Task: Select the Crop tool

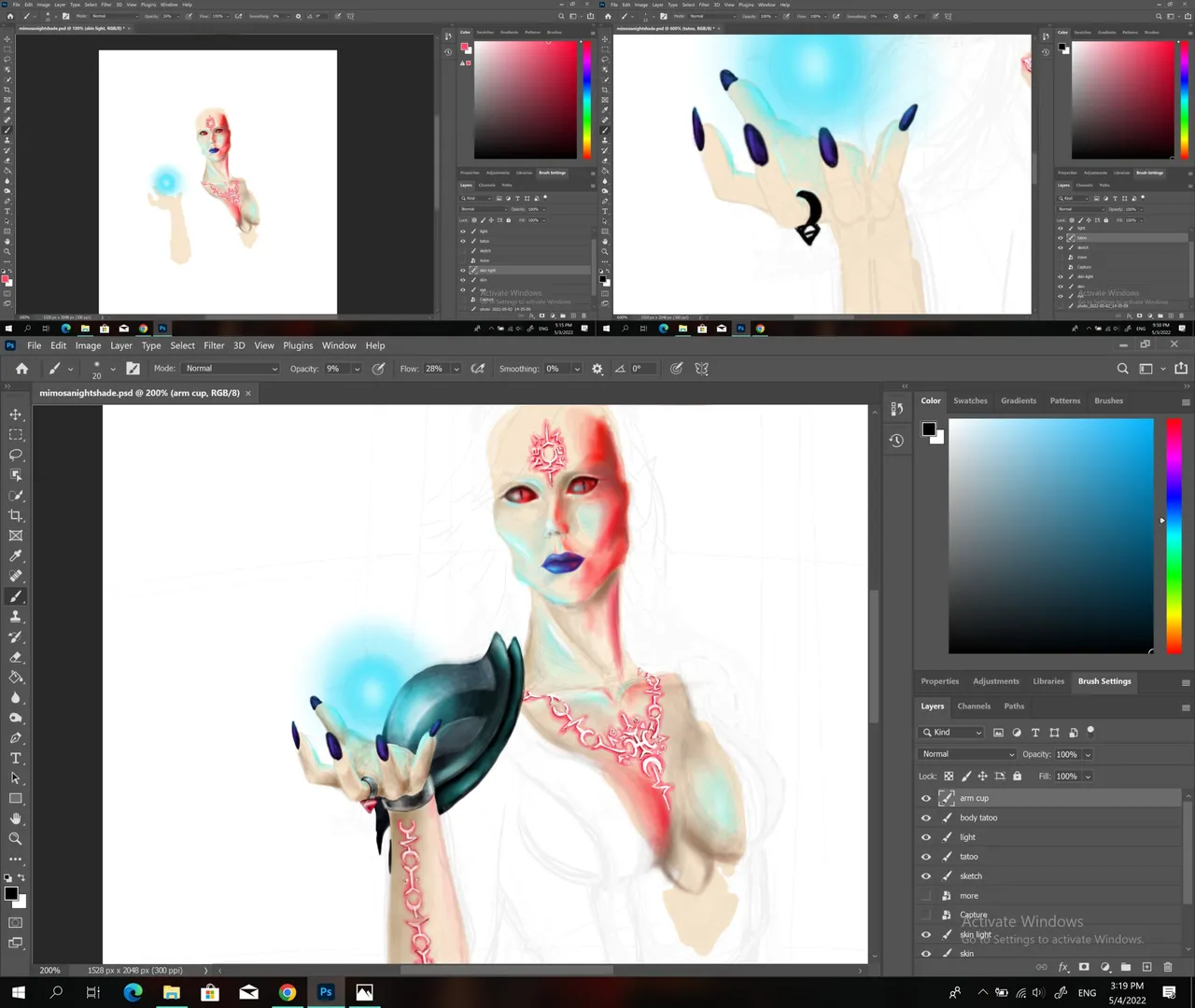Action: click(16, 515)
